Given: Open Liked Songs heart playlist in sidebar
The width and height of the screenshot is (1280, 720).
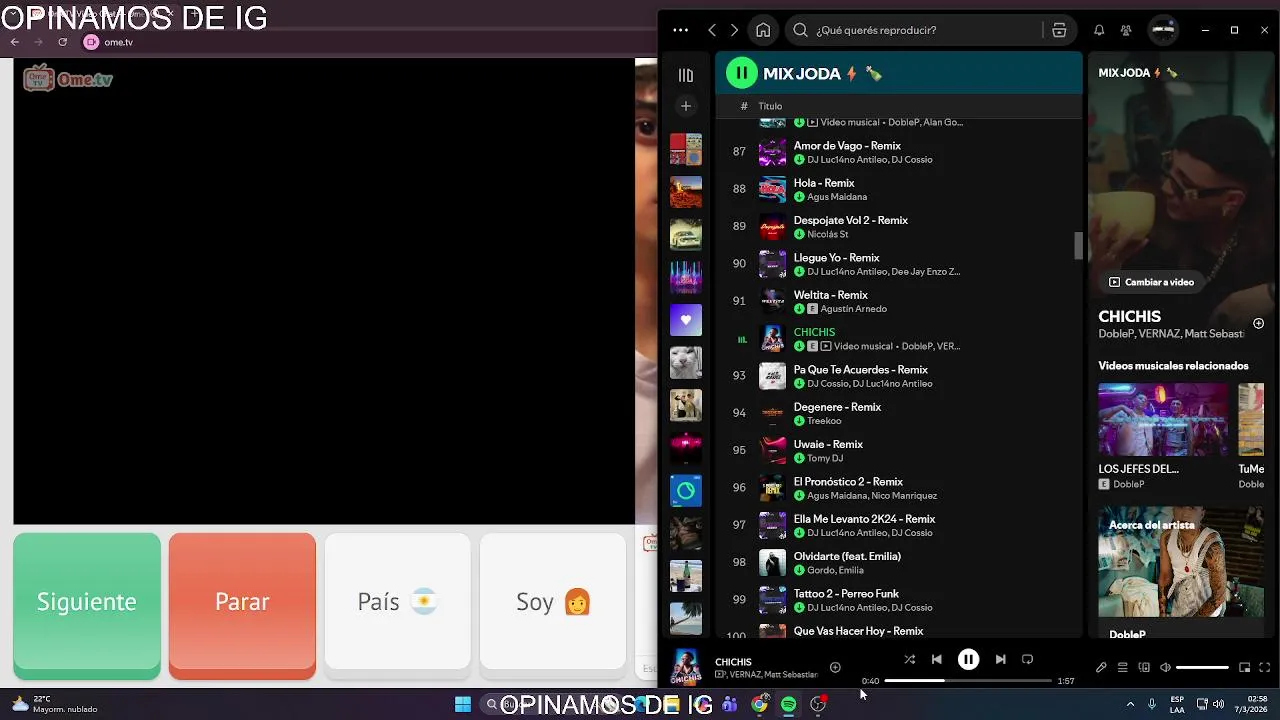Looking at the screenshot, I should 685,320.
